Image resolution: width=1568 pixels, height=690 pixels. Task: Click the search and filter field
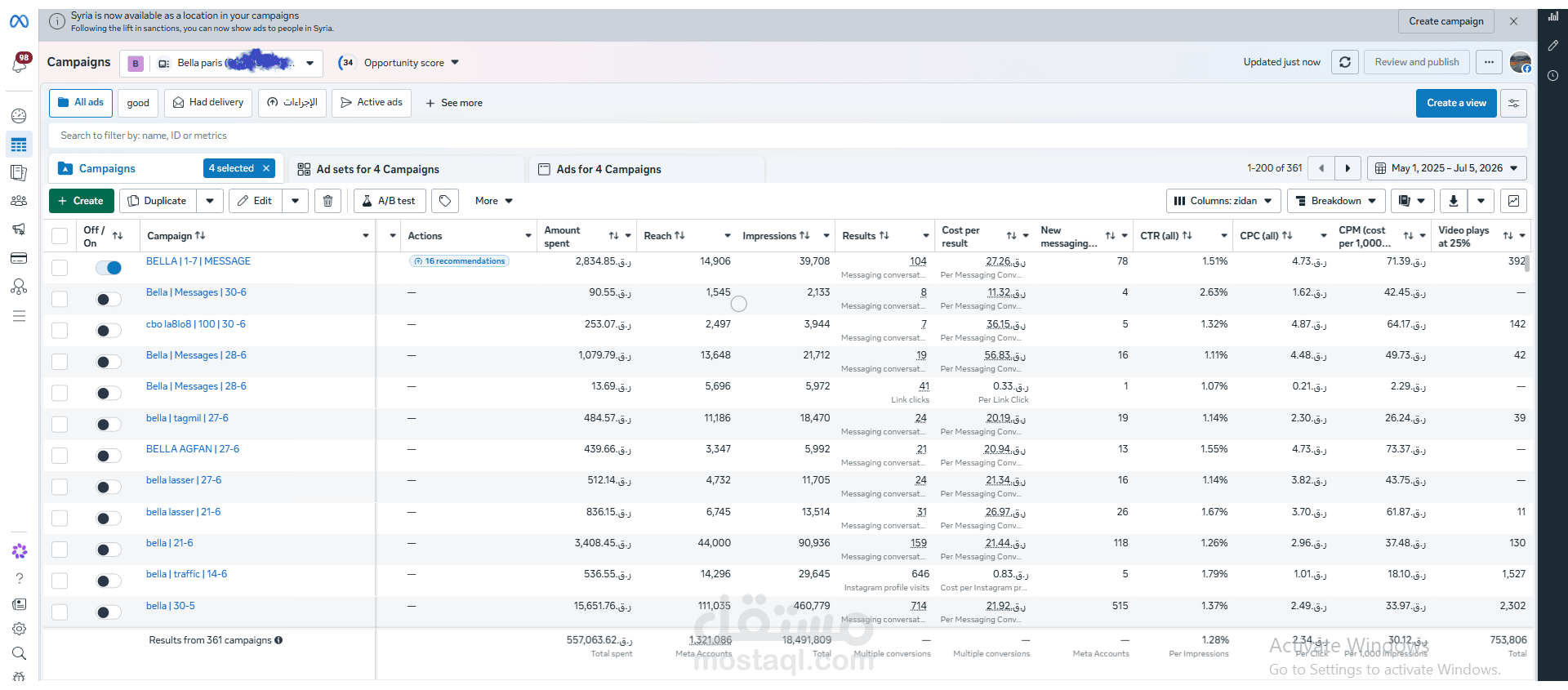[x=788, y=136]
